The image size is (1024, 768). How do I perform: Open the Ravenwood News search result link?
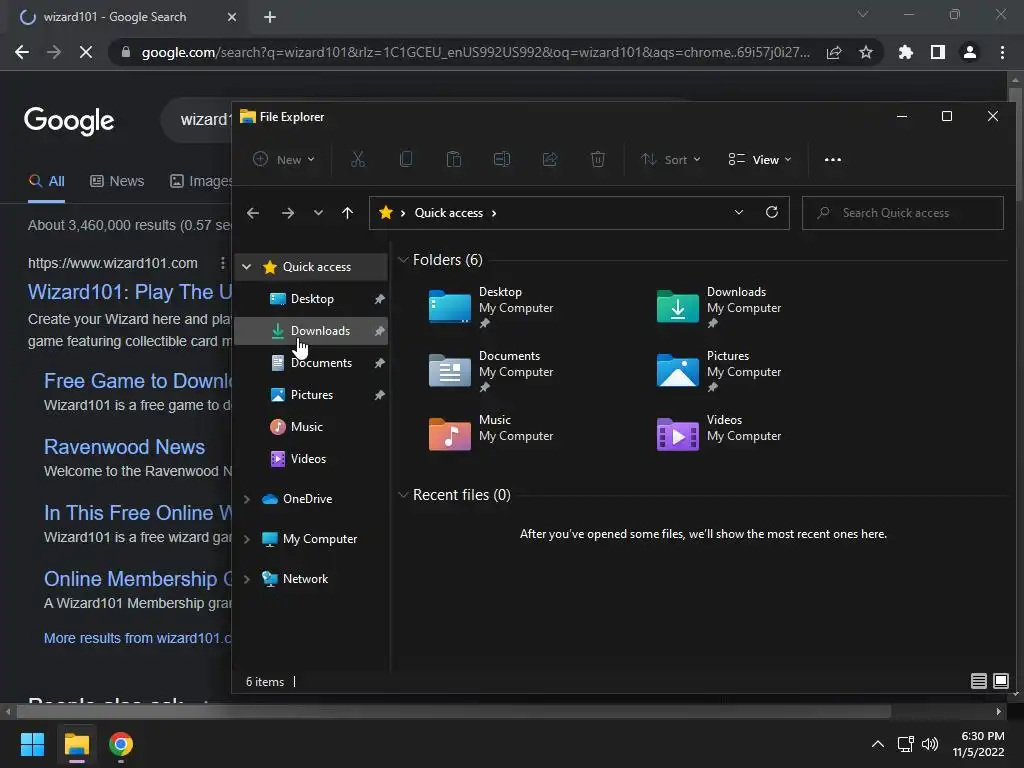click(124, 447)
